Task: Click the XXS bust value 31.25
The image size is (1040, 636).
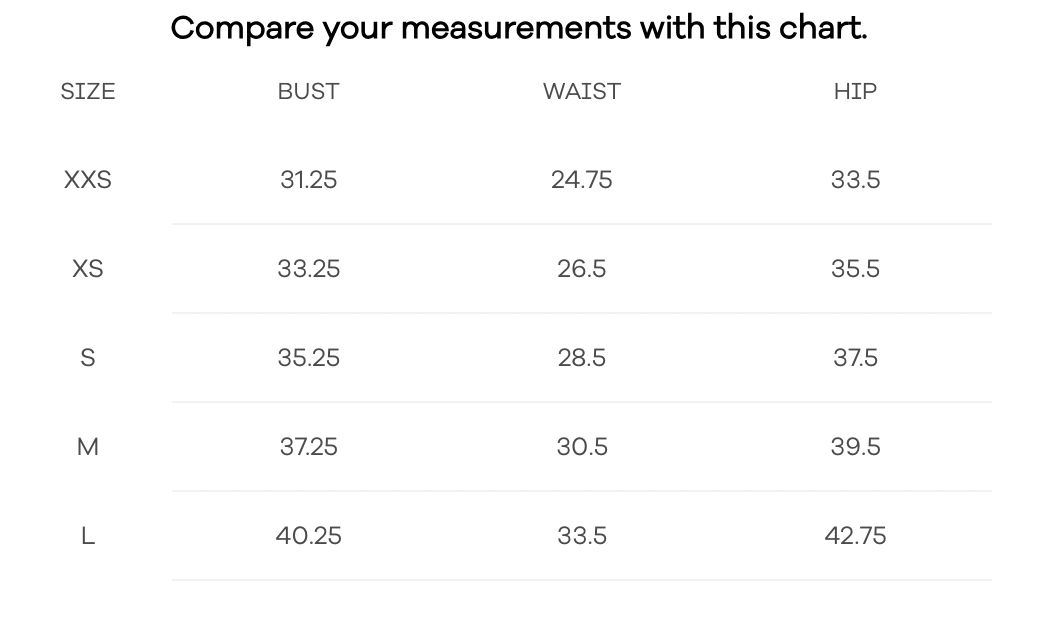Action: click(x=308, y=180)
